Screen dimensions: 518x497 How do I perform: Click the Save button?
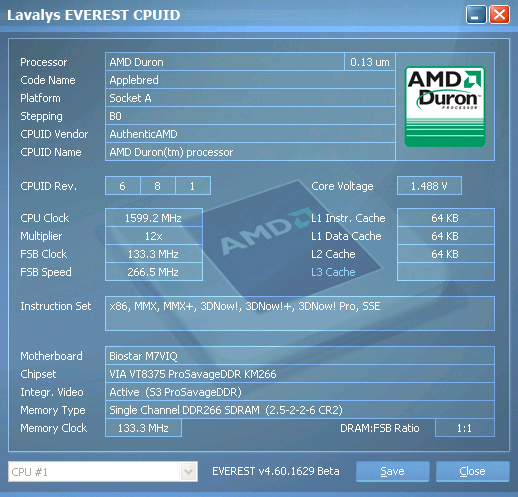click(x=392, y=471)
